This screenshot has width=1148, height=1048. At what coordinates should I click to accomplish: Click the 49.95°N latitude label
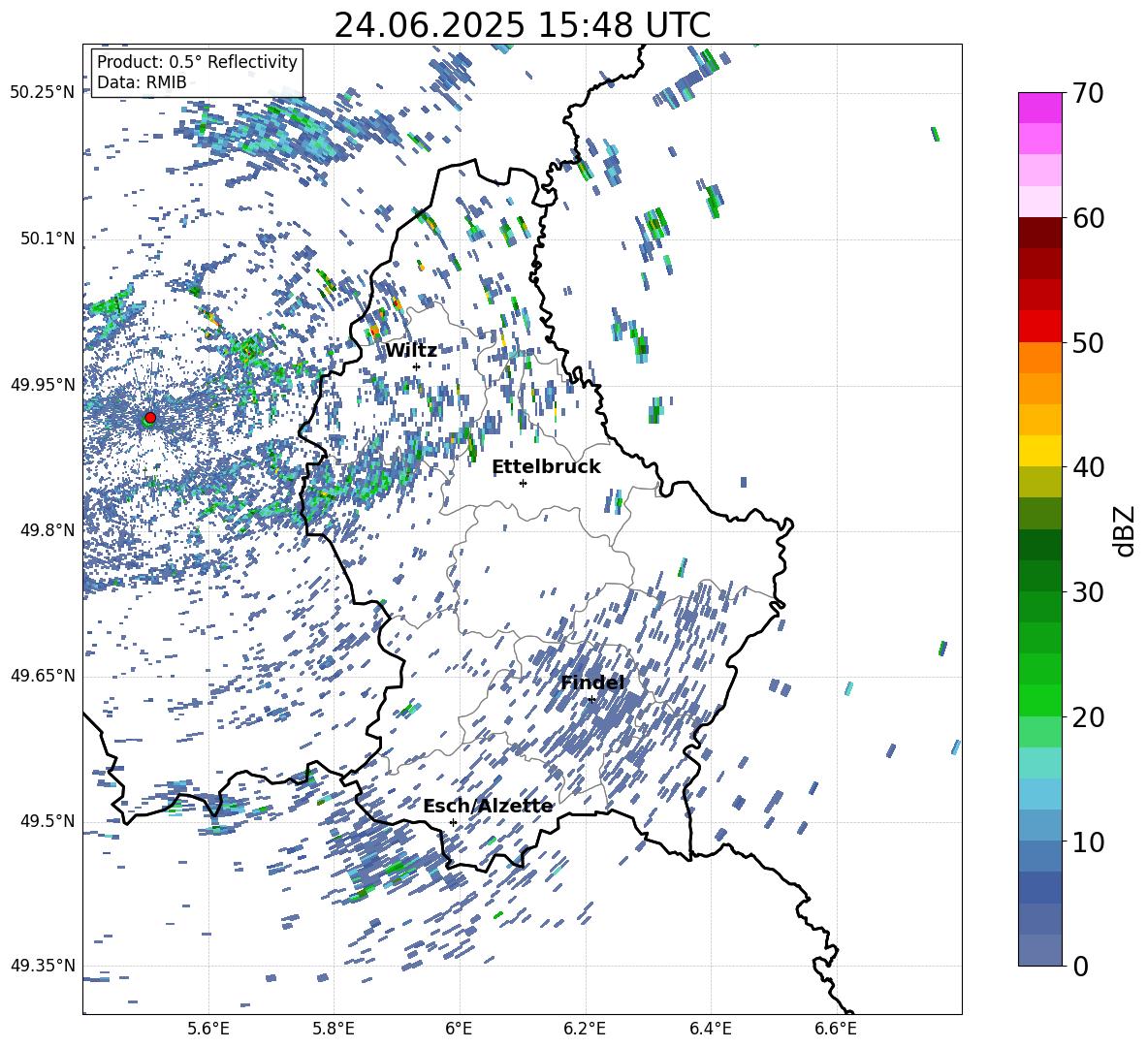coord(43,385)
